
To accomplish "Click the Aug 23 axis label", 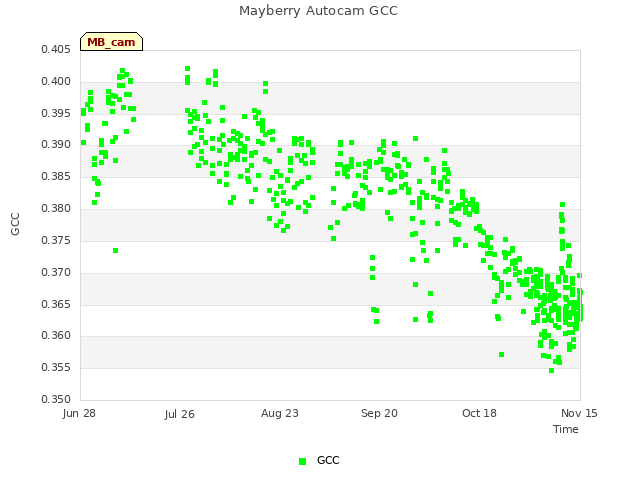I will [280, 413].
